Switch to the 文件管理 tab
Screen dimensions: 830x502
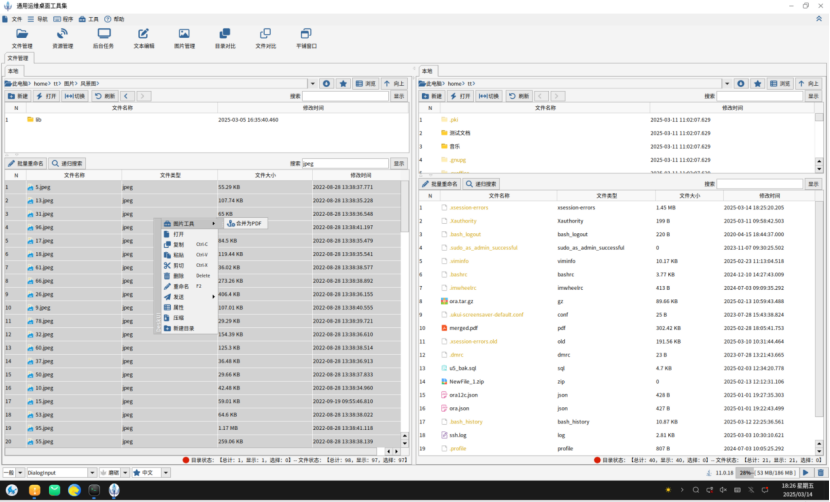click(x=19, y=58)
